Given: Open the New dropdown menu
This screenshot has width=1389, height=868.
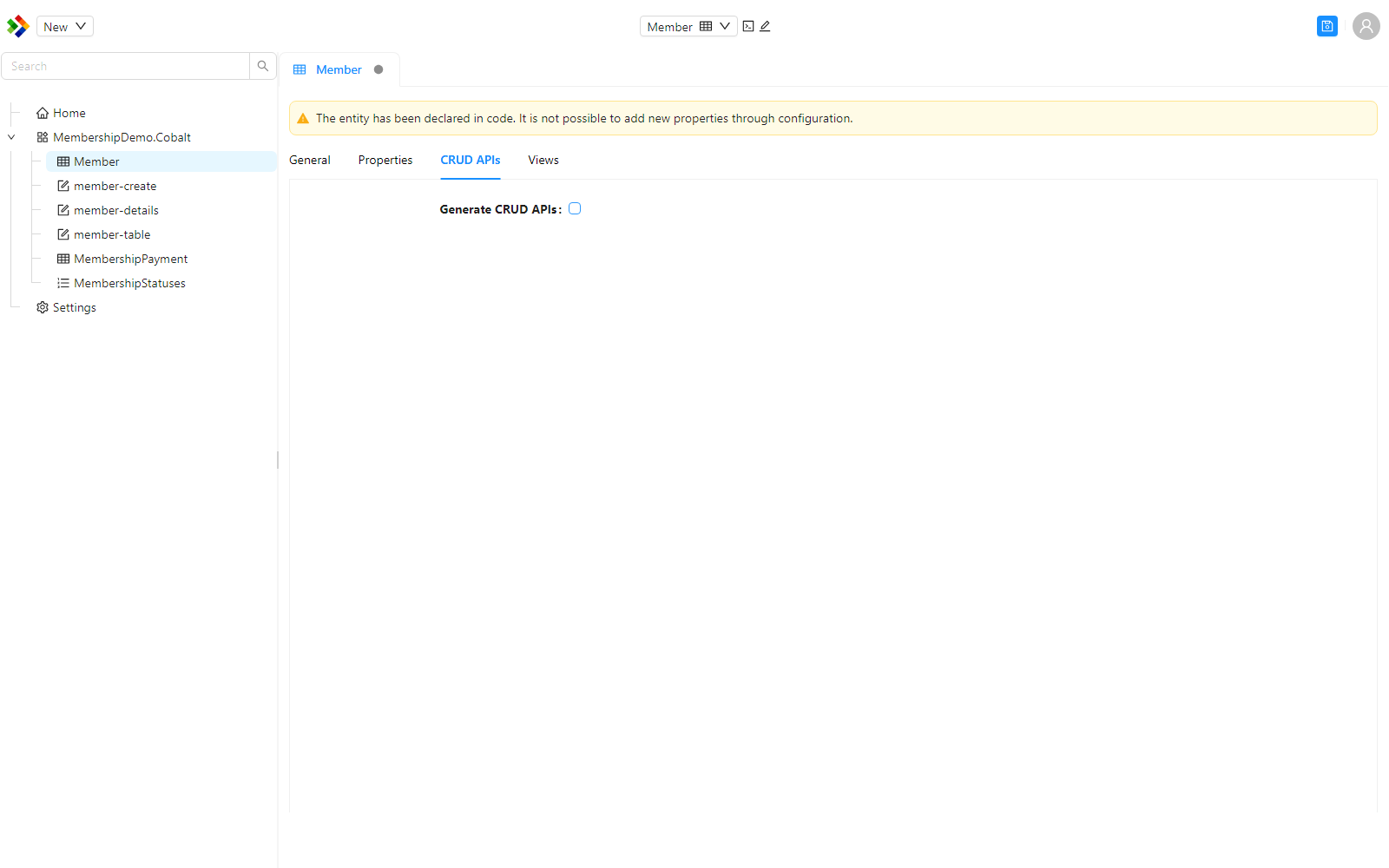Looking at the screenshot, I should click(x=65, y=26).
